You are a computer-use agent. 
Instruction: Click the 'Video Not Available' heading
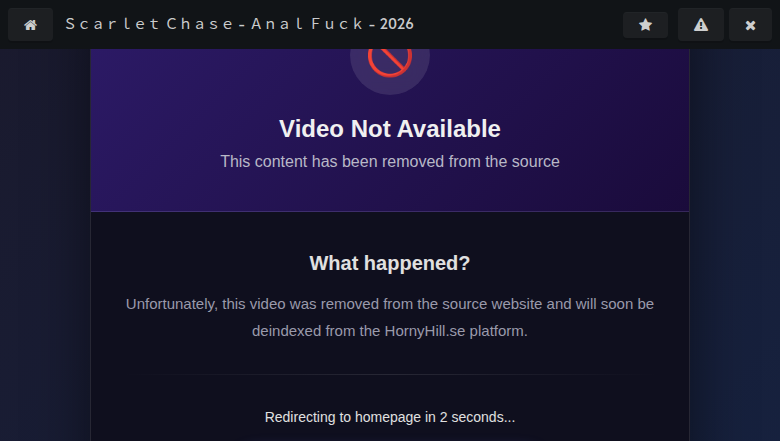390,129
